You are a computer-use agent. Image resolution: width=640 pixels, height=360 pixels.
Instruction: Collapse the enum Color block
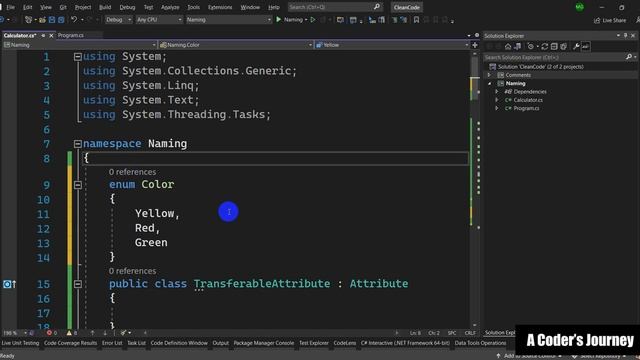[x=78, y=185]
